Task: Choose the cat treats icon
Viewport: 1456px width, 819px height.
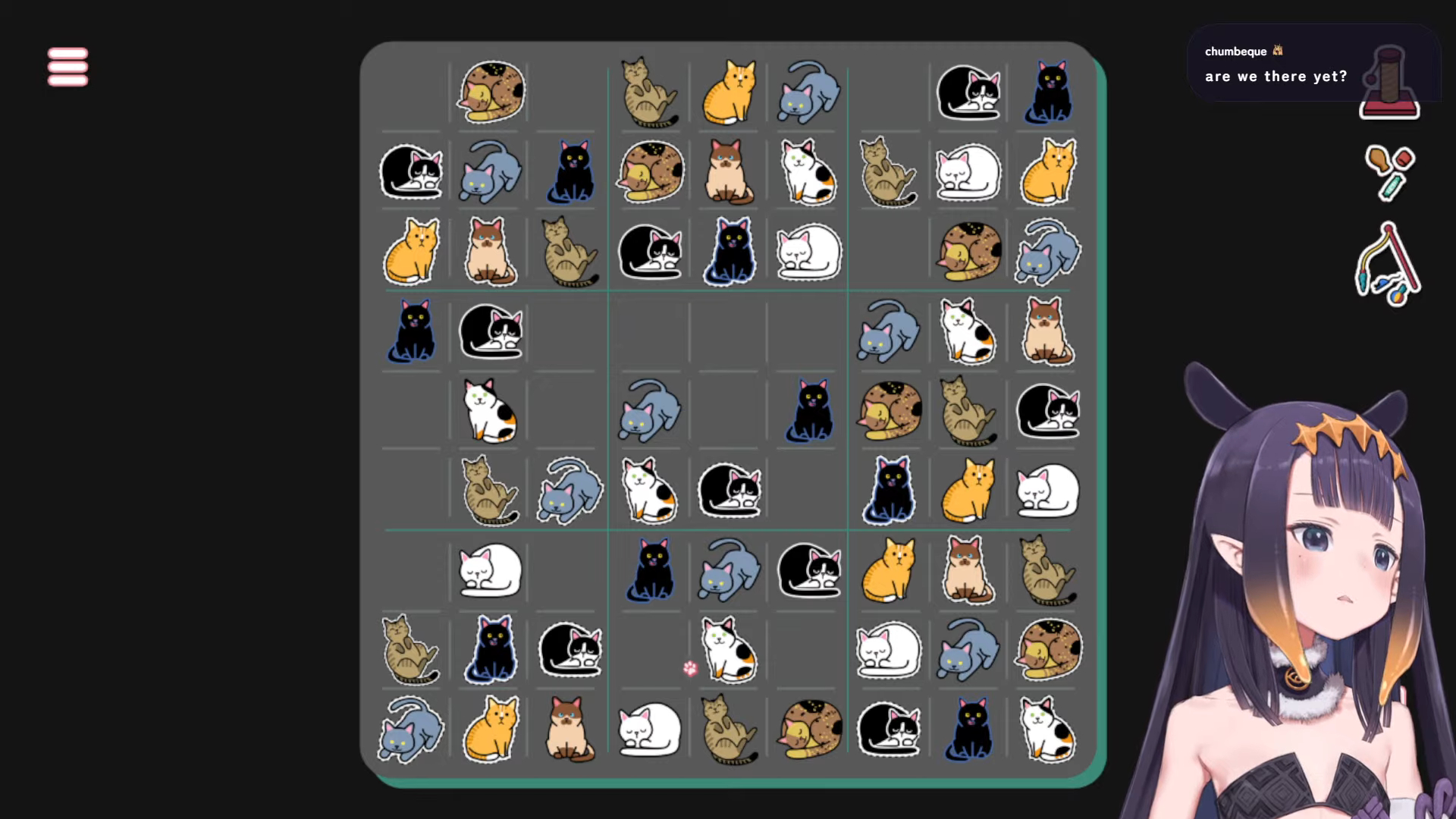Action: (1389, 173)
